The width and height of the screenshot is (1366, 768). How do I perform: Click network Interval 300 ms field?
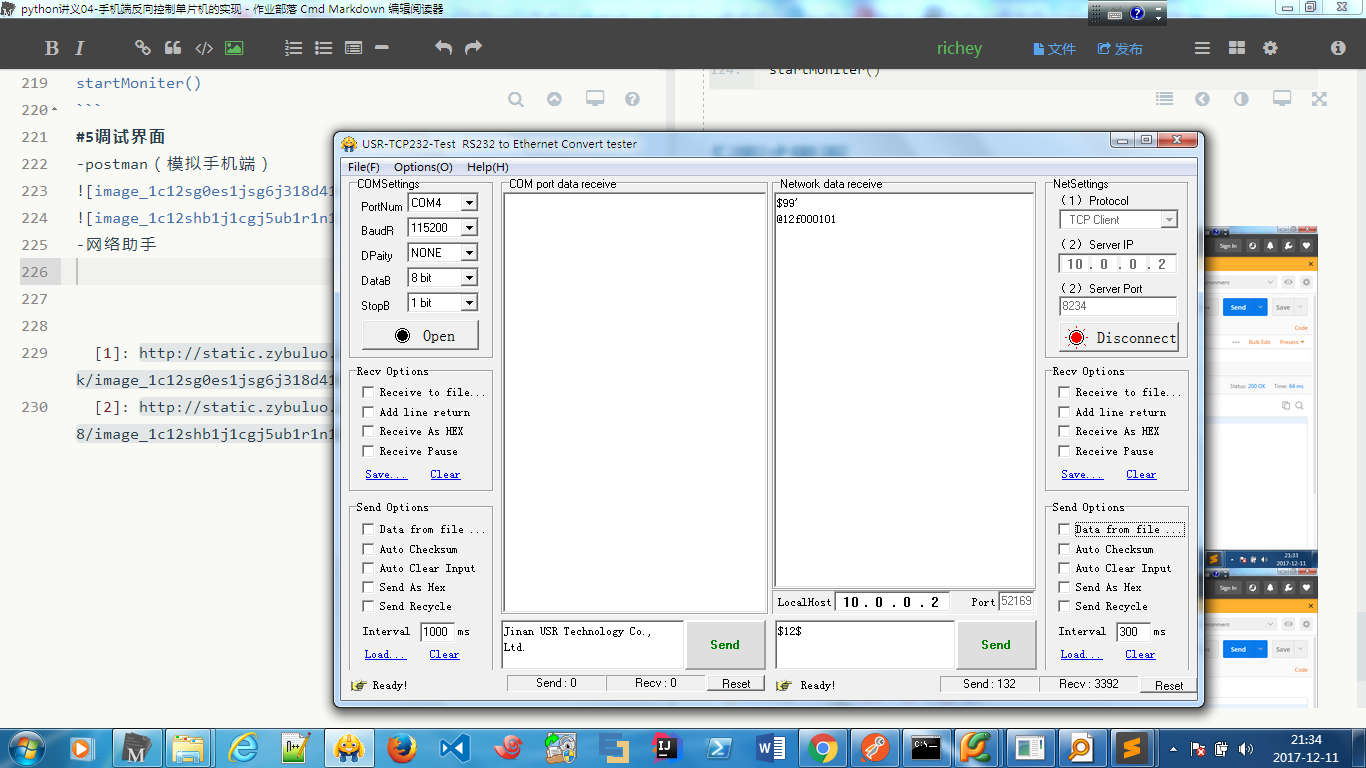click(x=1133, y=631)
